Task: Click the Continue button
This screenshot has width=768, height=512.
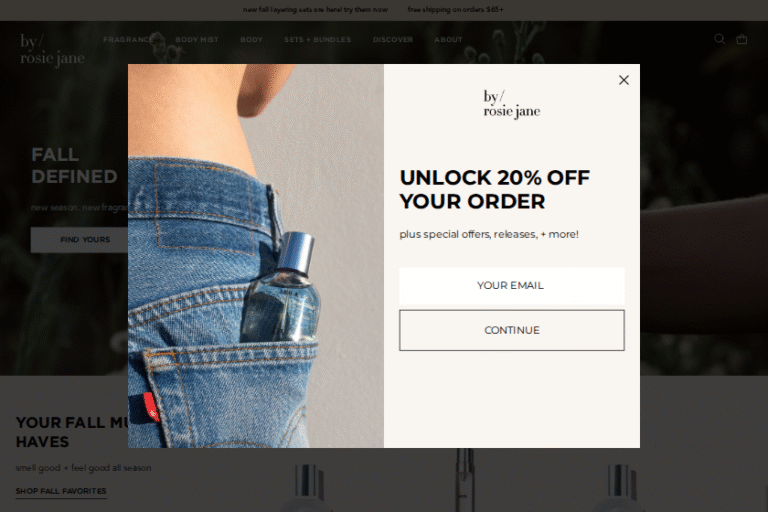Action: 511,330
